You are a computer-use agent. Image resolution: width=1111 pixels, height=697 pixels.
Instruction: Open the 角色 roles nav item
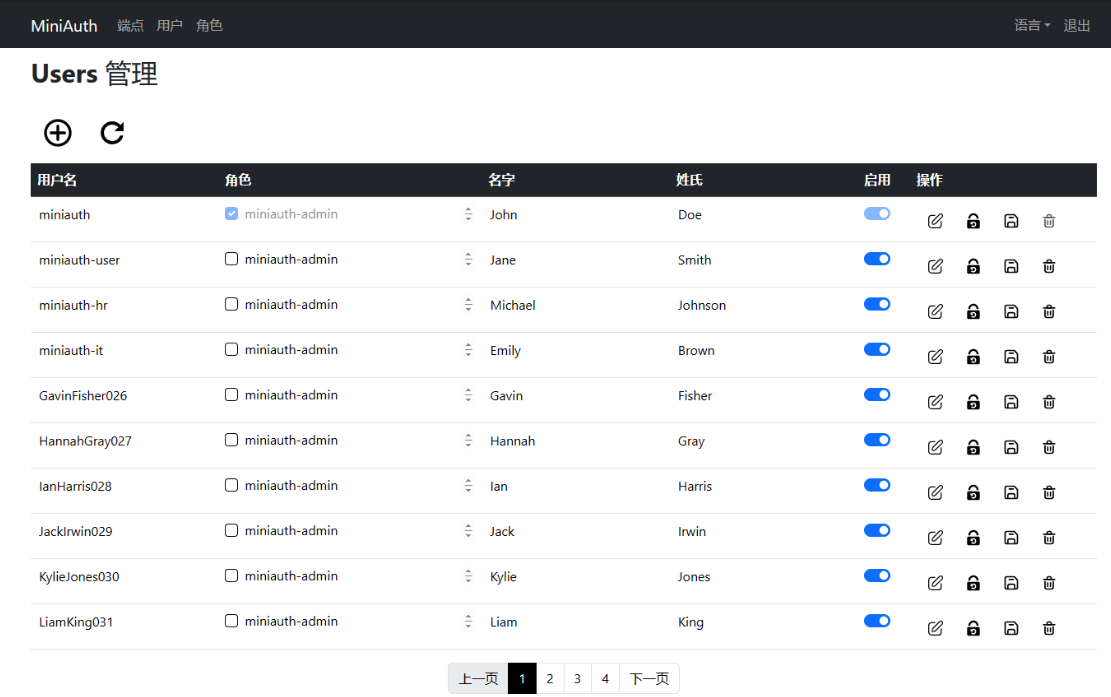coord(209,26)
